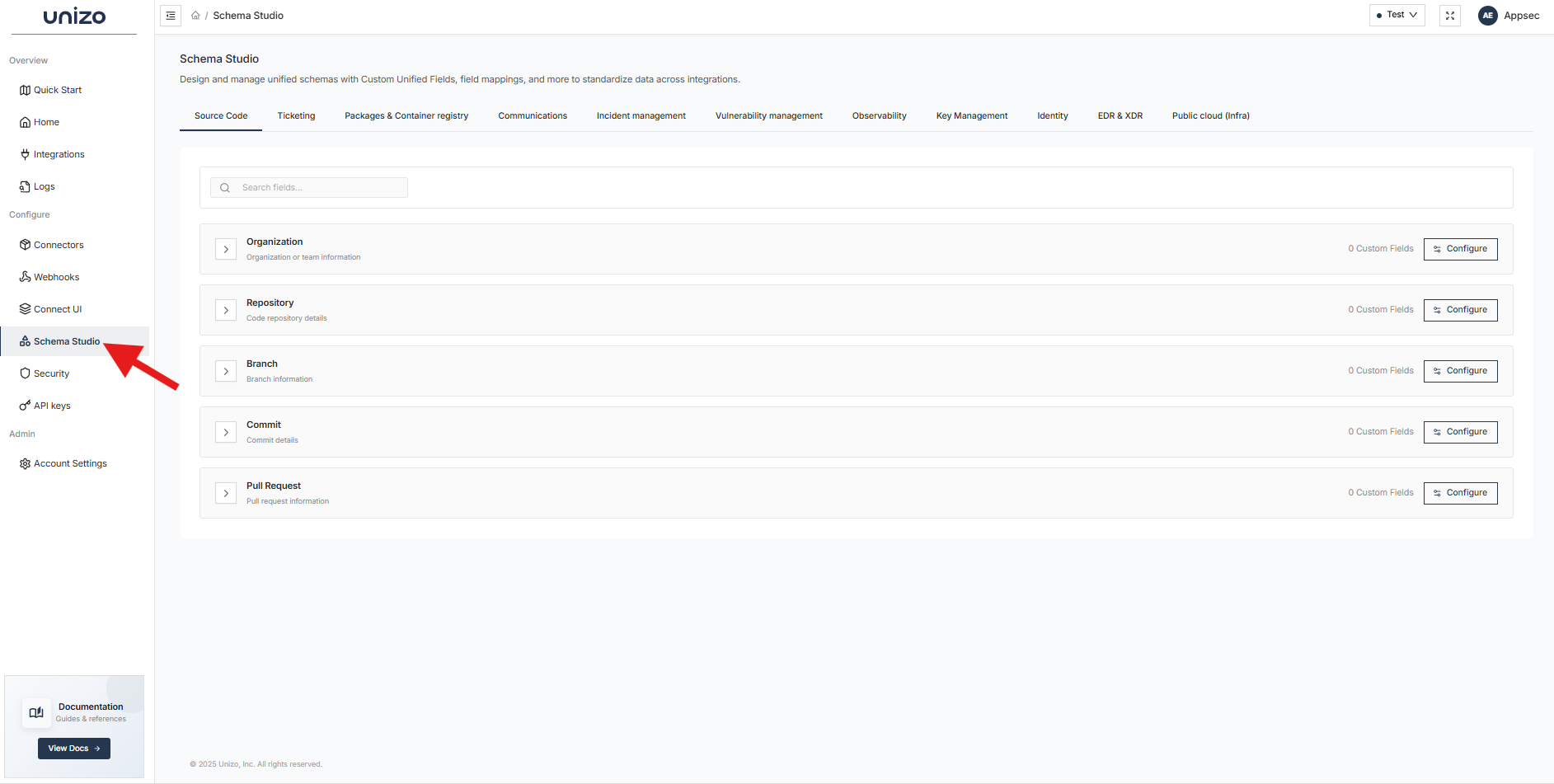Click the View Docs button
Viewport: 1554px width, 784px height.
coord(73,748)
